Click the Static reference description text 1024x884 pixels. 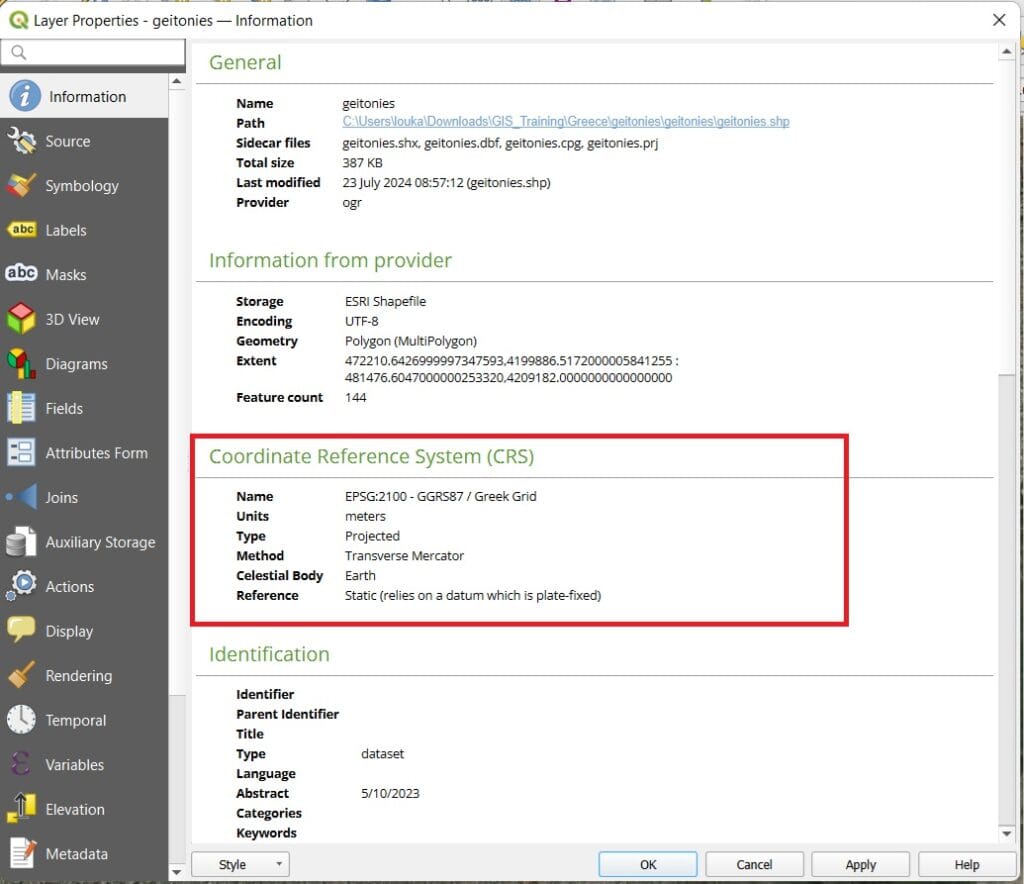473,595
